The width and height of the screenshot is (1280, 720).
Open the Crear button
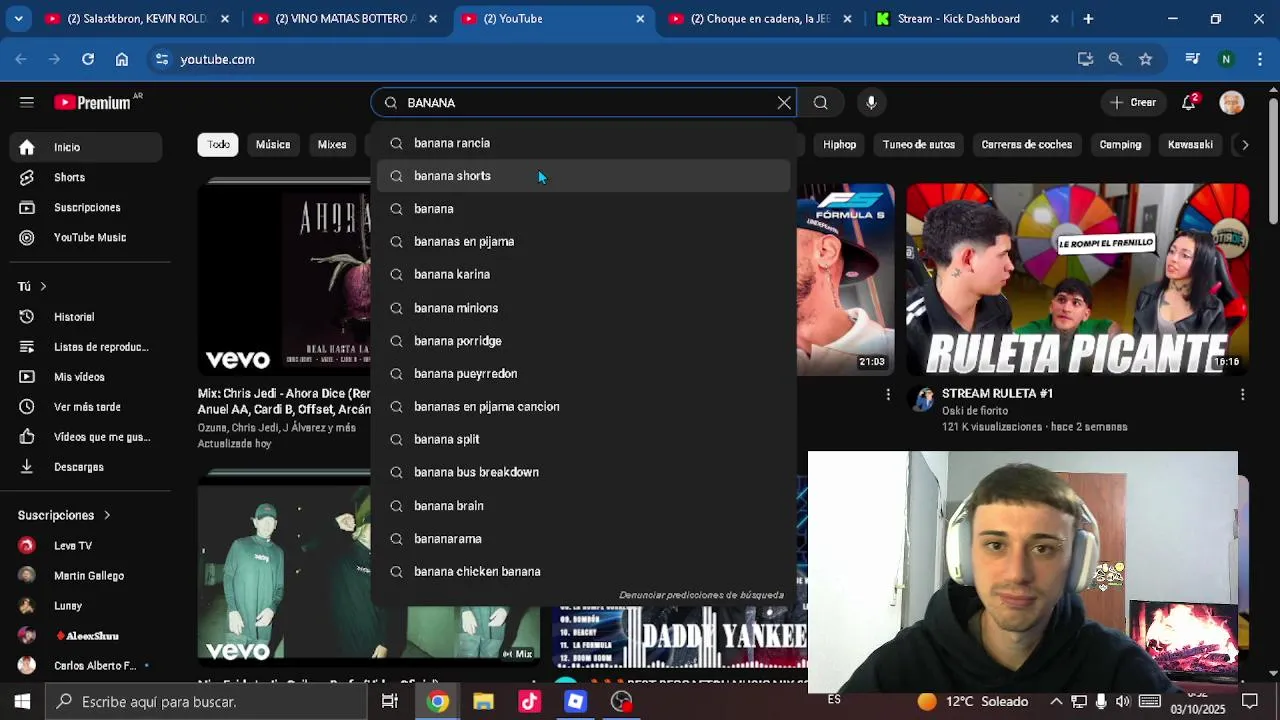1133,102
